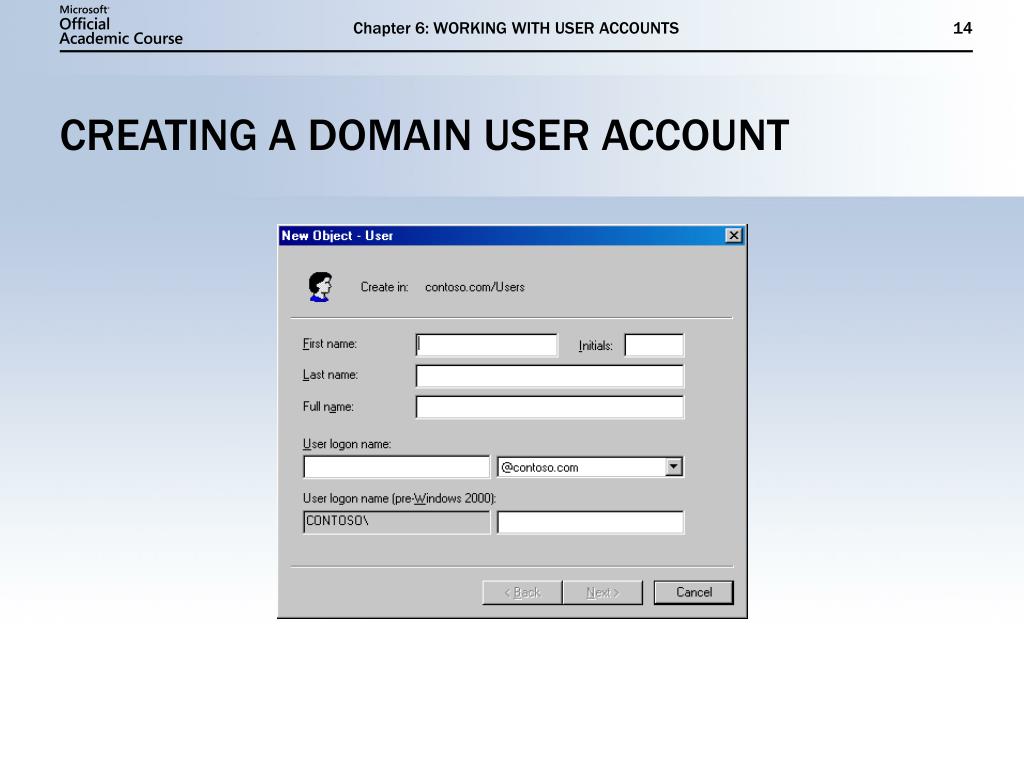The image size is (1024, 768).
Task: Click into the First name field
Action: click(x=487, y=345)
